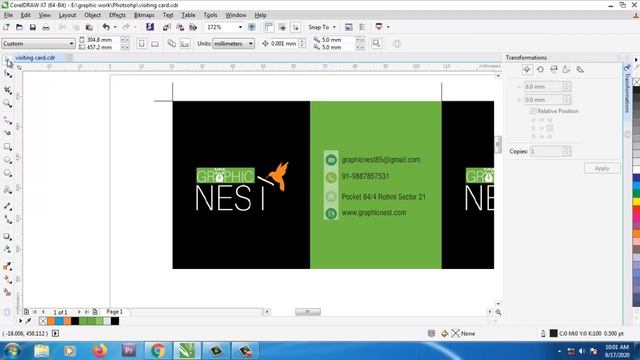Click the orange swatch in document palette
This screenshot has height=360, width=640.
coord(51,321)
